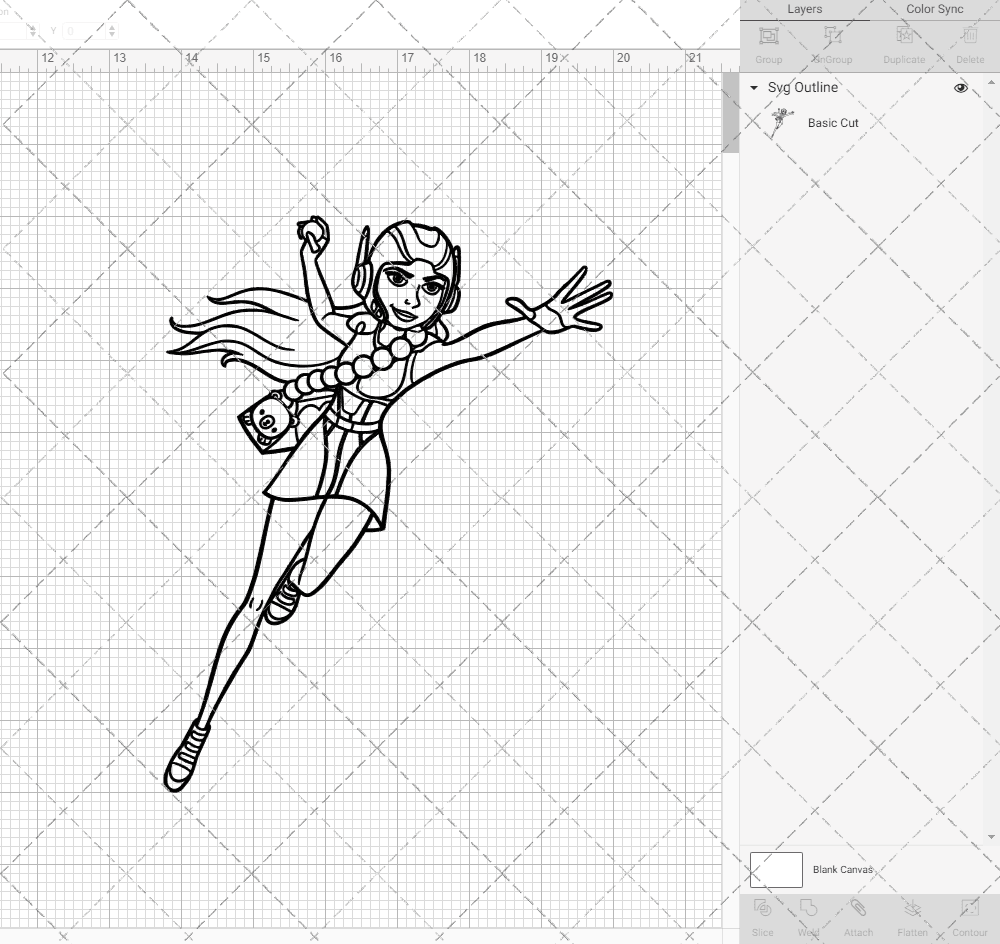Click the canvas vertical scrollbar thumb
1000x944 pixels.
730,112
